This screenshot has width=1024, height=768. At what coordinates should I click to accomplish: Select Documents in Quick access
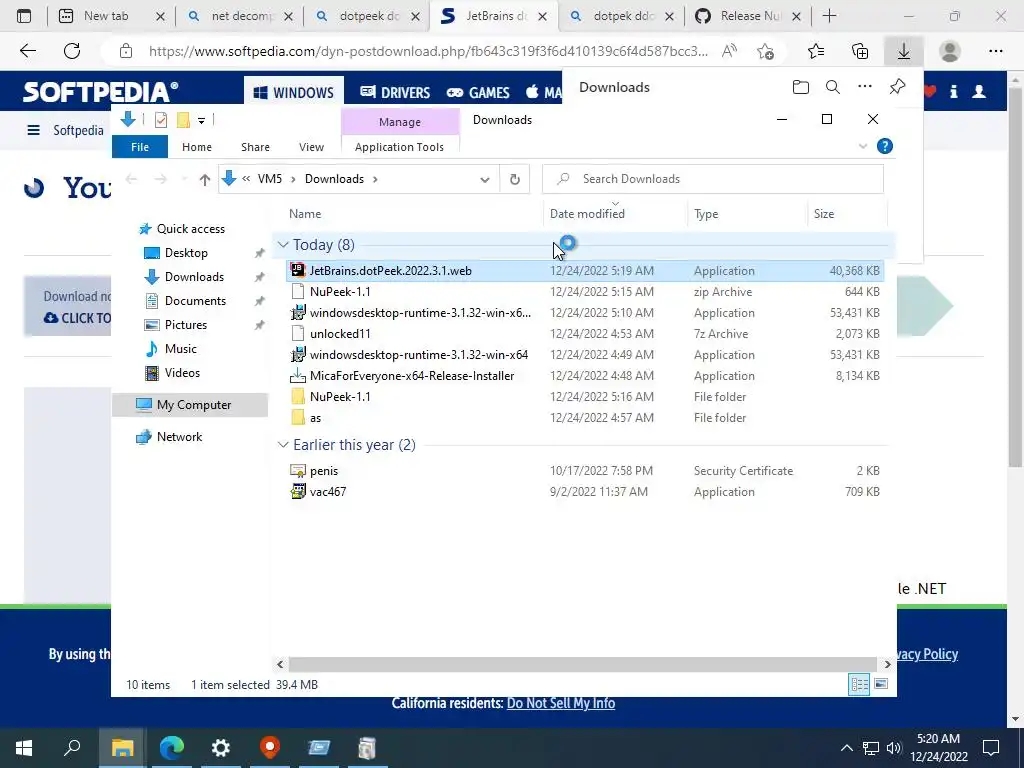click(x=195, y=300)
